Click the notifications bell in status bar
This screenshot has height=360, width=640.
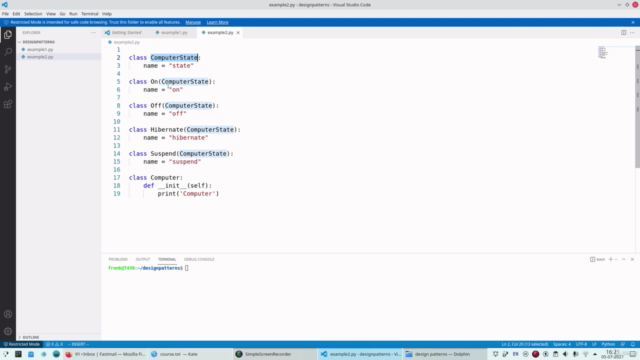[x=633, y=344]
